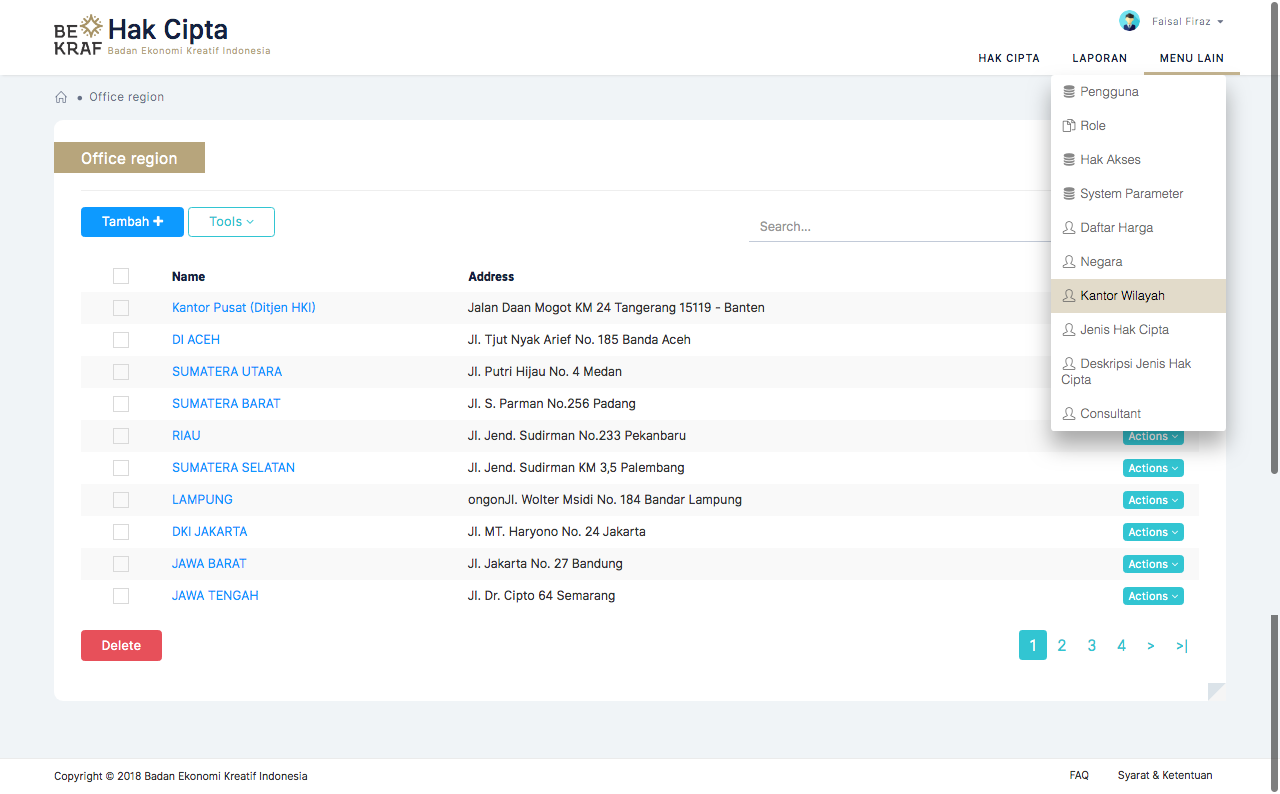Click the database icon beside Hak Akses
The image size is (1280, 794).
(1069, 160)
